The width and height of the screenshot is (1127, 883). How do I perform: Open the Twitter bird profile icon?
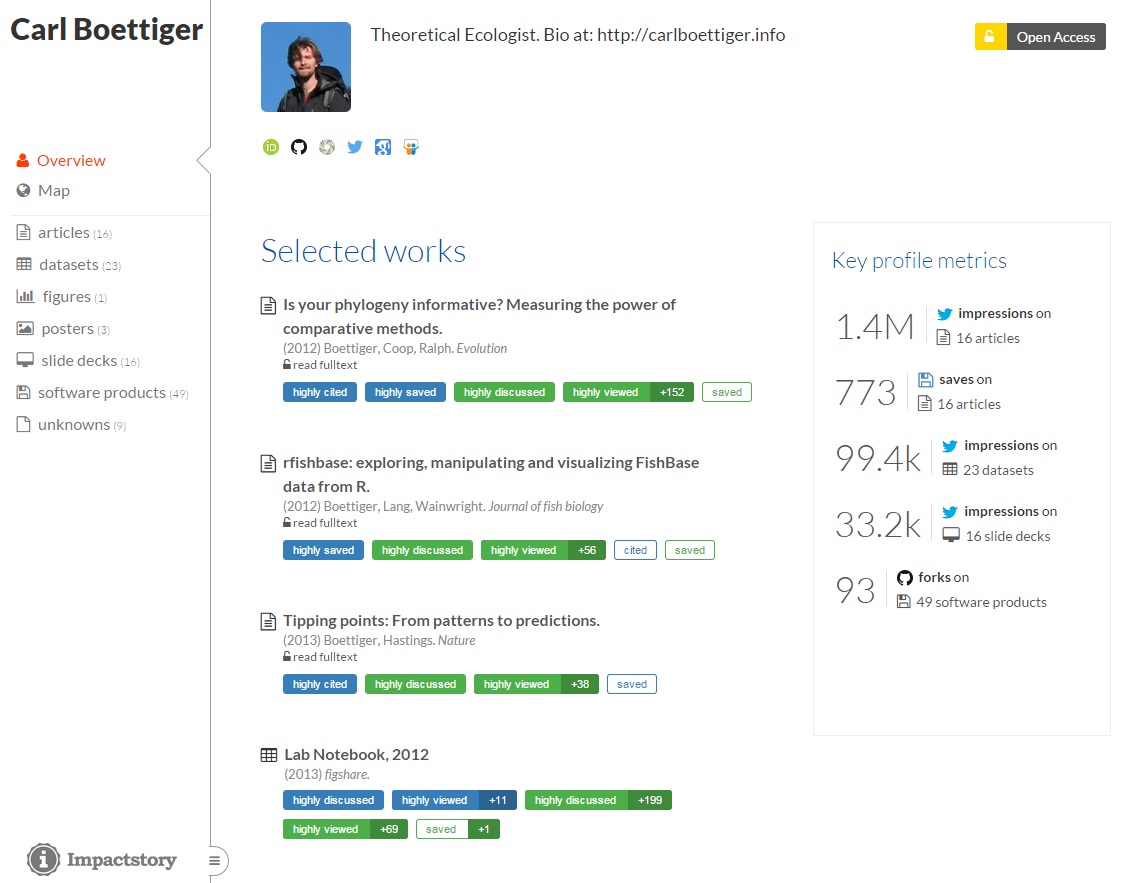(x=355, y=147)
